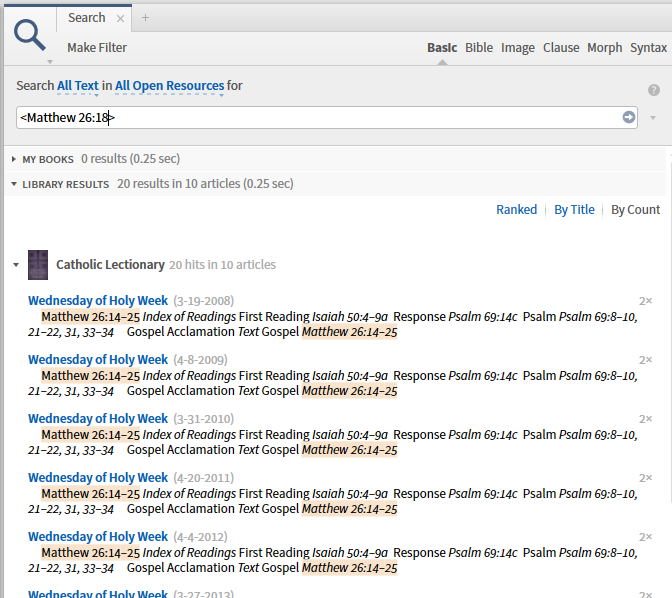The image size is (672, 598).
Task: Switch to Image search type
Action: pos(518,48)
